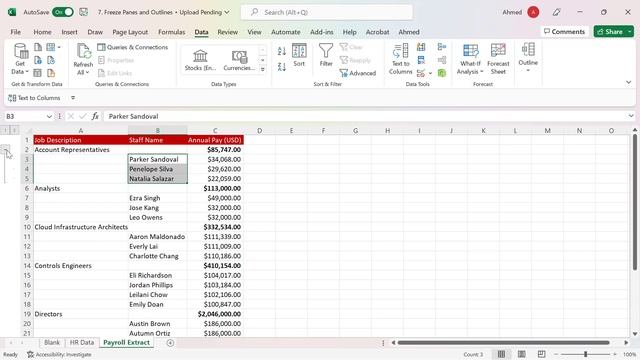The width and height of the screenshot is (640, 360).
Task: Click the Advanced filter button
Action: pos(358,73)
